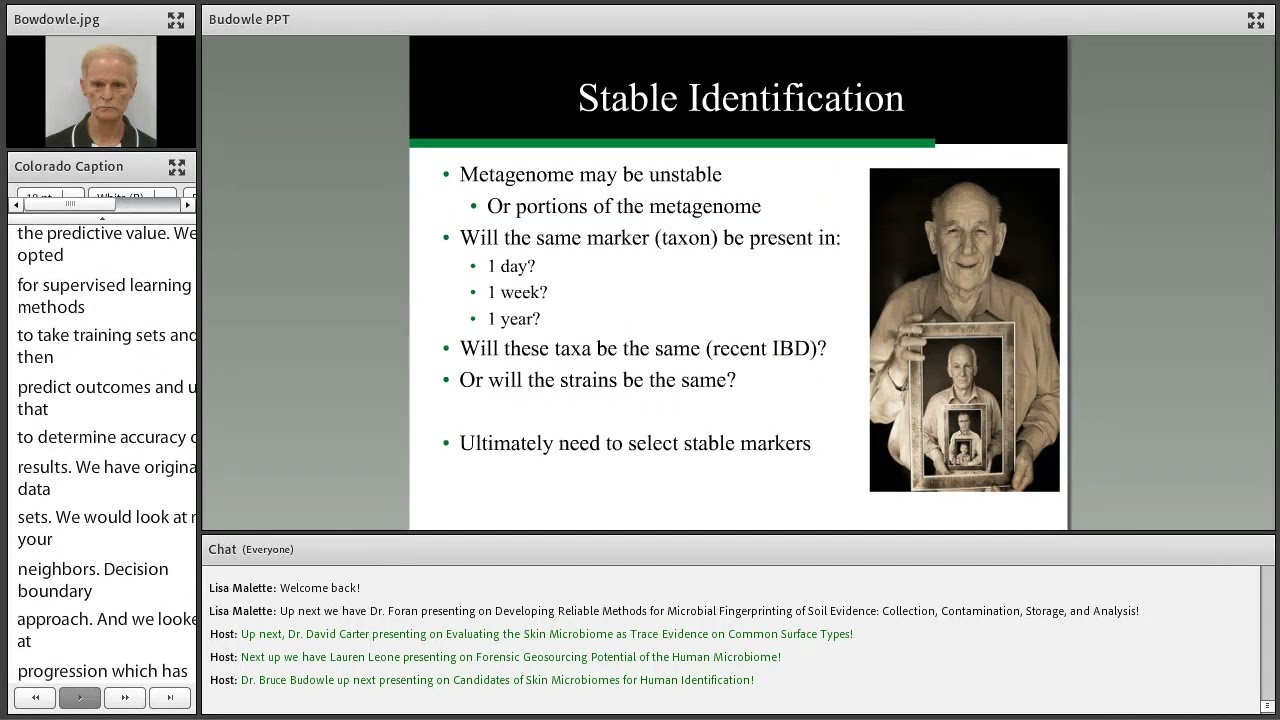Click the Host message about Dr. David Carter

pos(531,634)
